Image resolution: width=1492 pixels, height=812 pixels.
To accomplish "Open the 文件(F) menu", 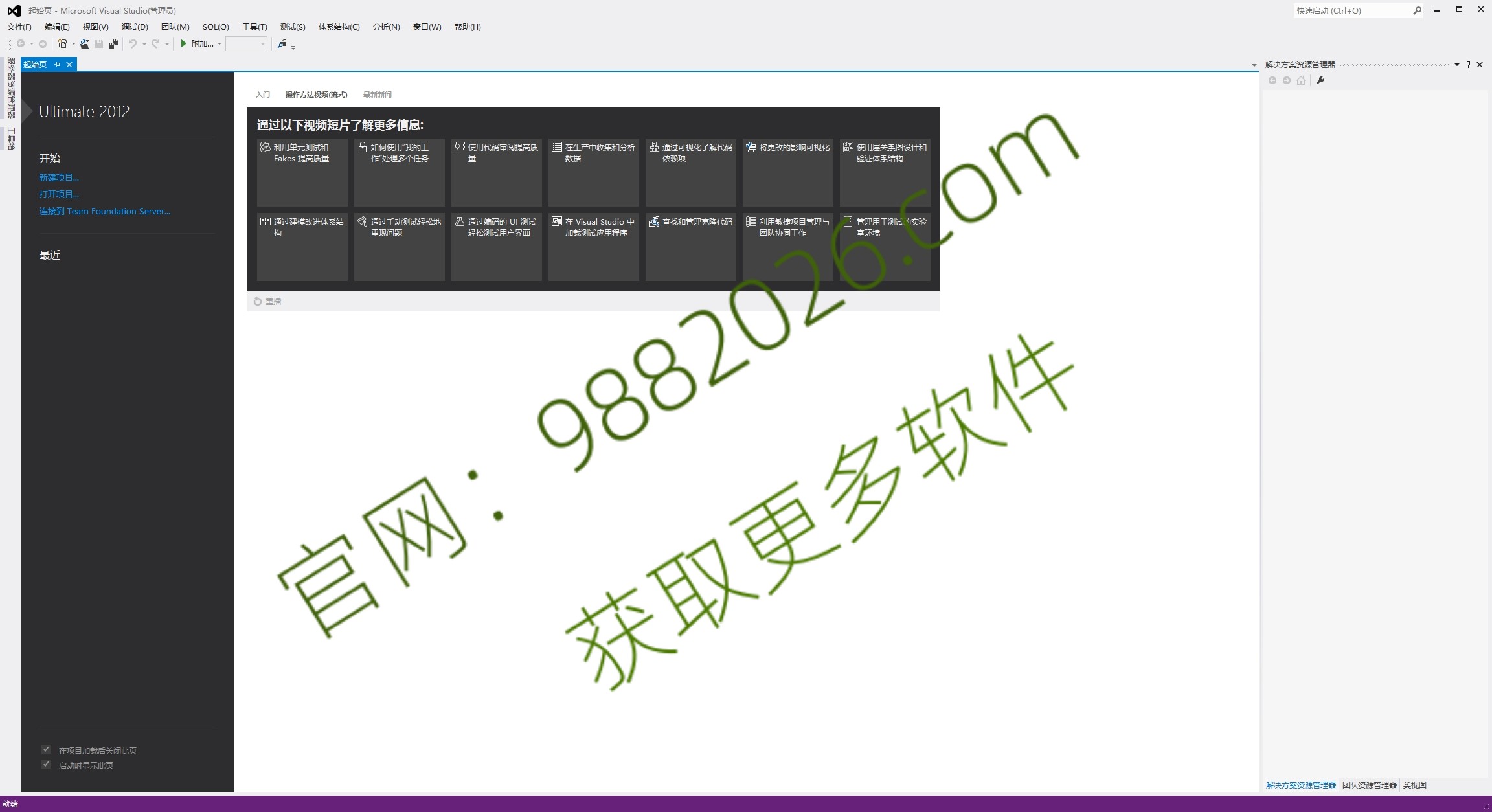I will [x=19, y=27].
